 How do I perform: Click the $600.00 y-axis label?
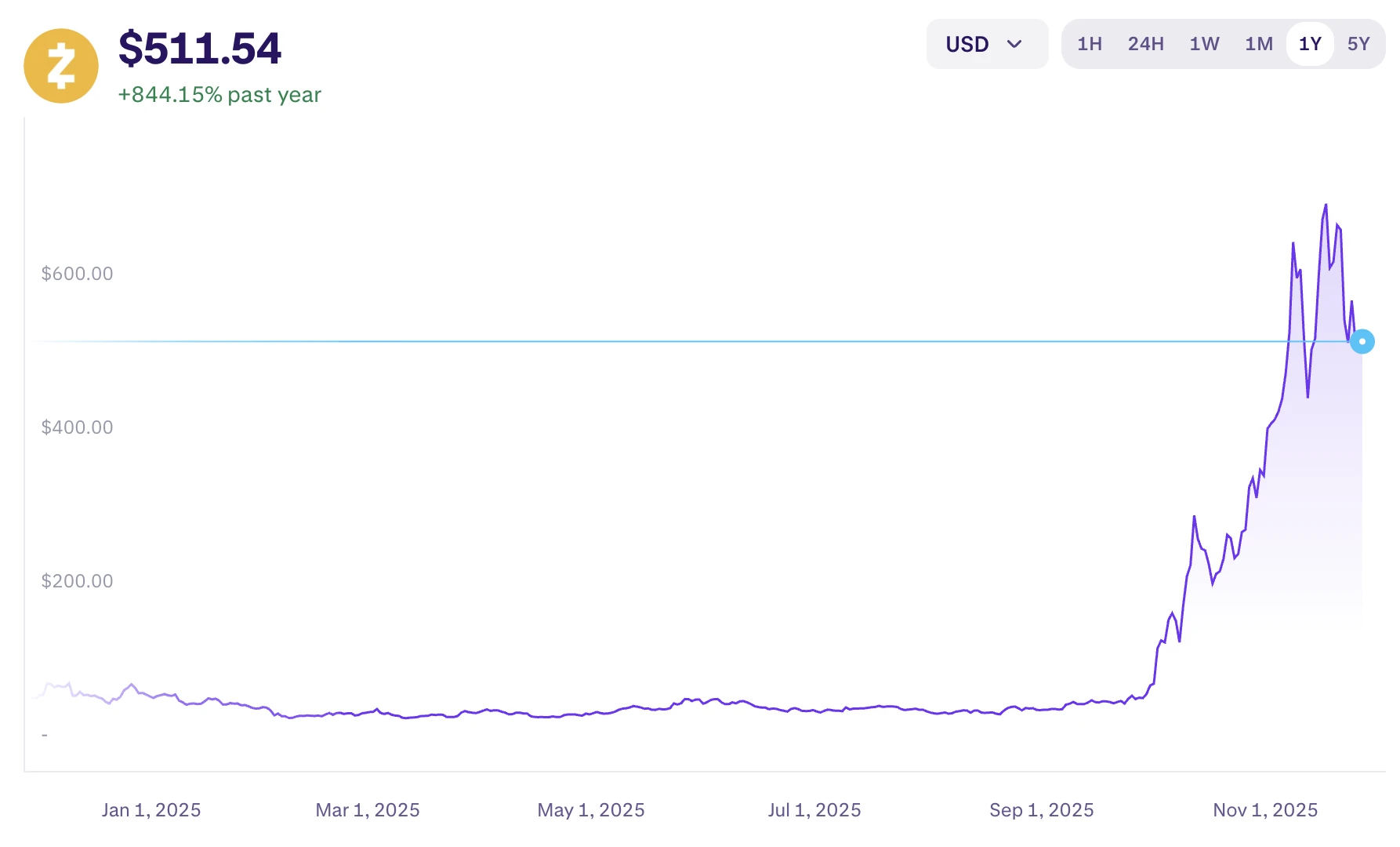[77, 274]
